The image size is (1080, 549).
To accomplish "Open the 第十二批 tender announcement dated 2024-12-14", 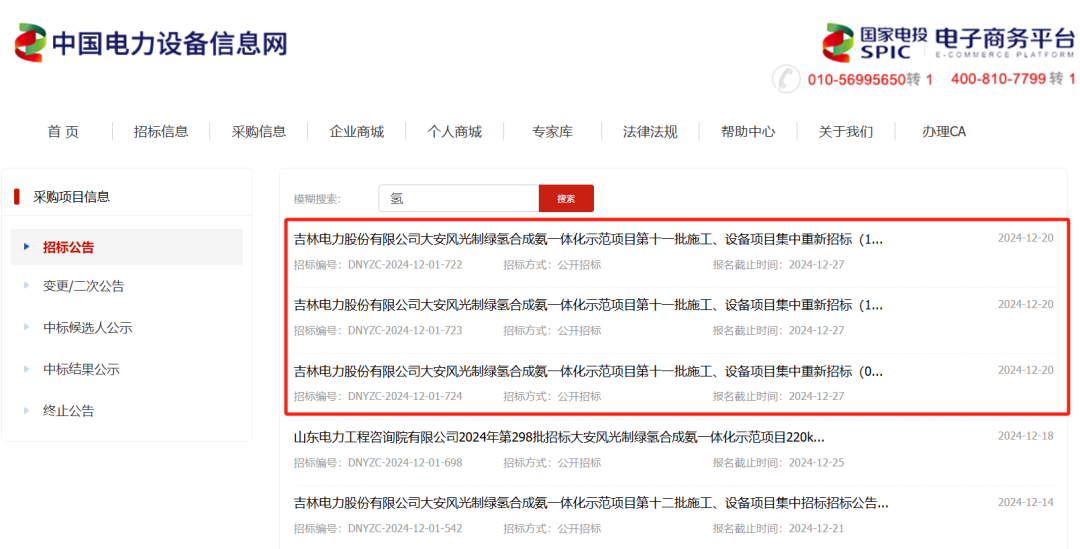I will tap(590, 502).
